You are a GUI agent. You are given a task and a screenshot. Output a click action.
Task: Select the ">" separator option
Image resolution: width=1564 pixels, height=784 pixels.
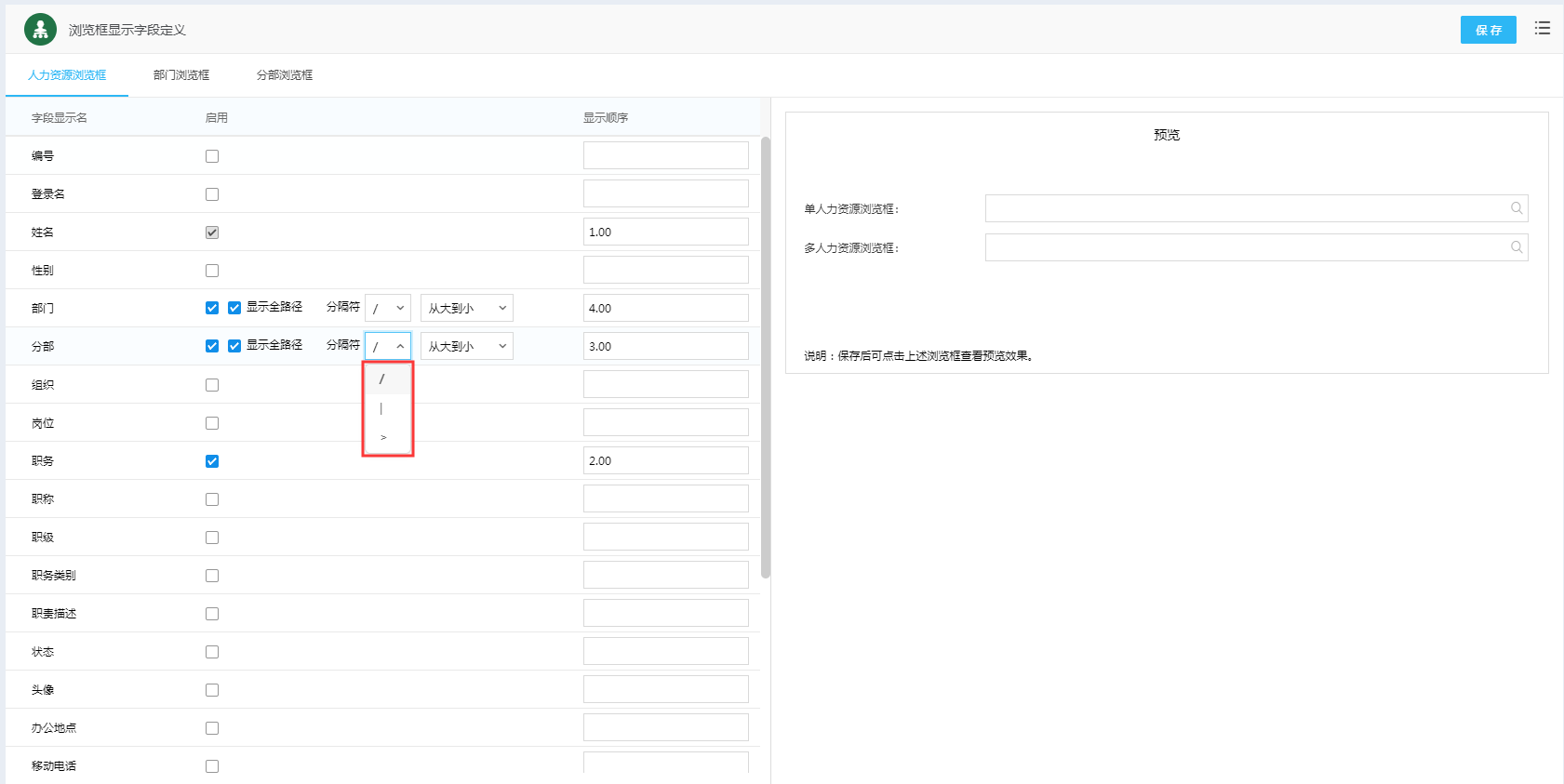pos(383,438)
